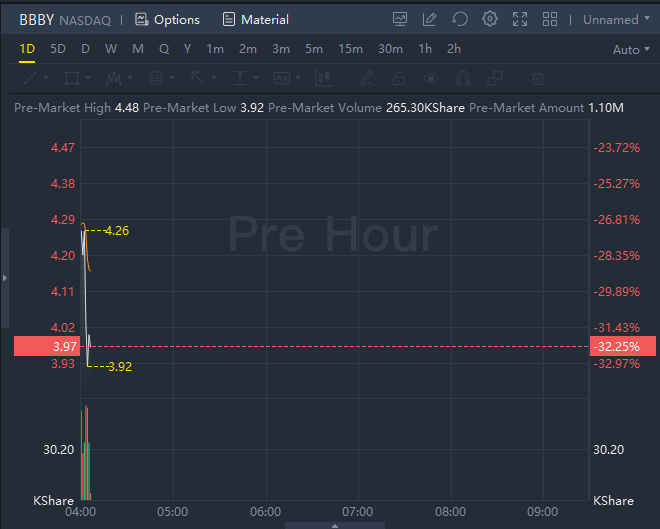This screenshot has width=660, height=529.
Task: Click the 4.26 high marker label
Action: [x=117, y=231]
